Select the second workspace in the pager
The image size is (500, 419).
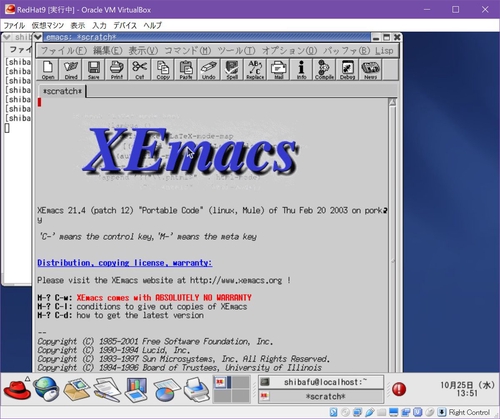click(x=241, y=382)
